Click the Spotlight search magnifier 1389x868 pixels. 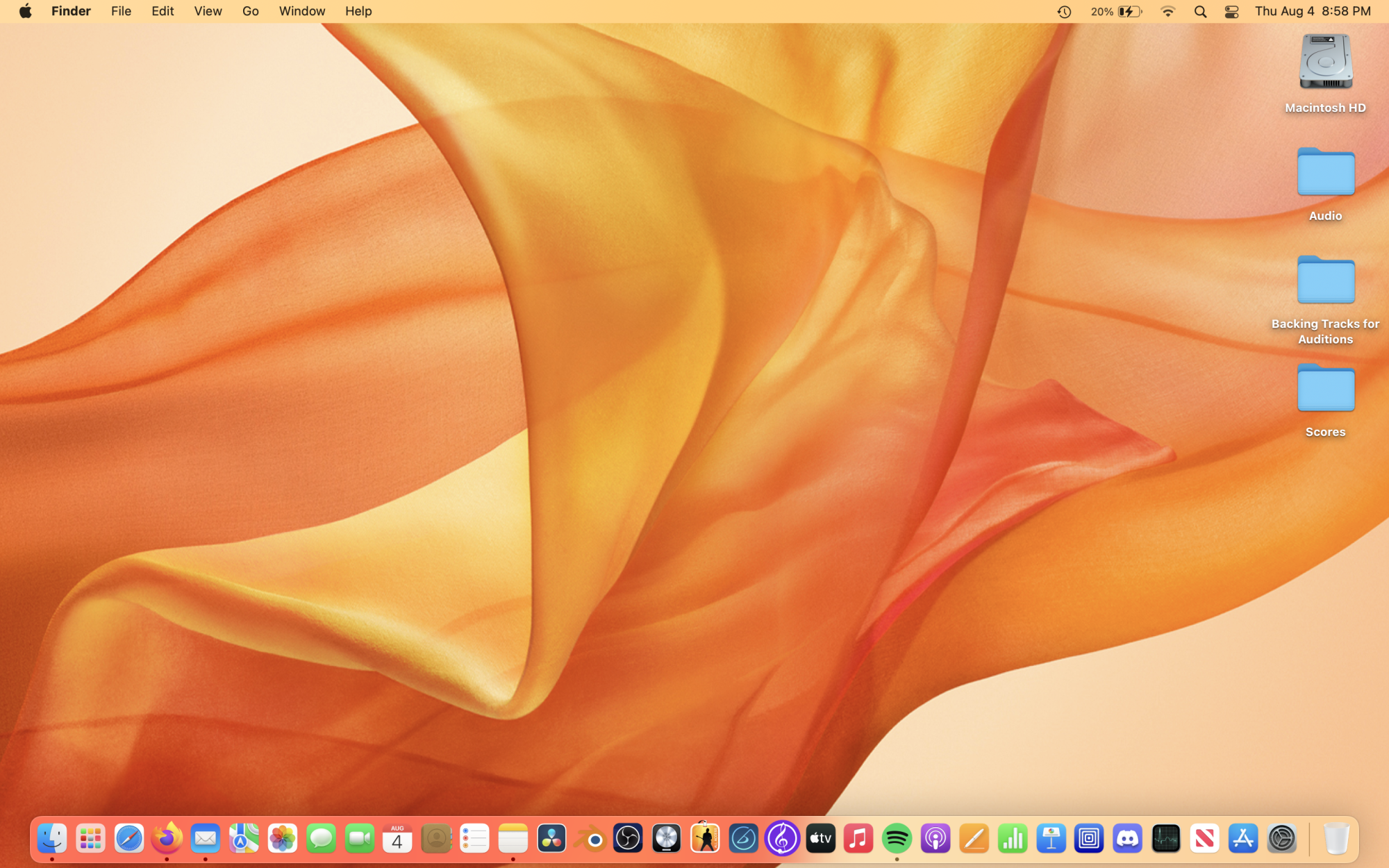pyautogui.click(x=1200, y=12)
